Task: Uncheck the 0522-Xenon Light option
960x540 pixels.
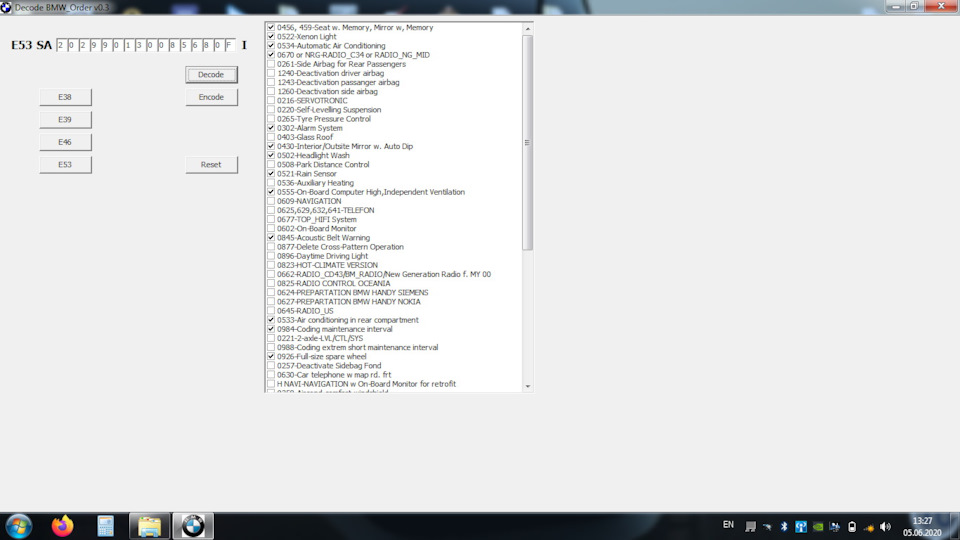Action: click(x=271, y=37)
